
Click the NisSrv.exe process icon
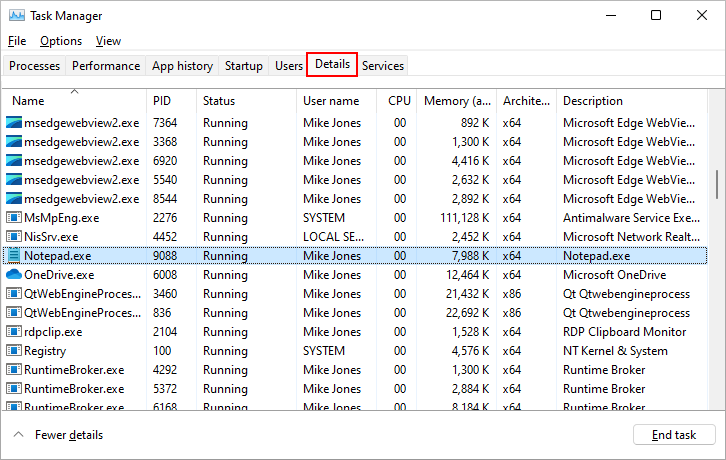(14, 237)
